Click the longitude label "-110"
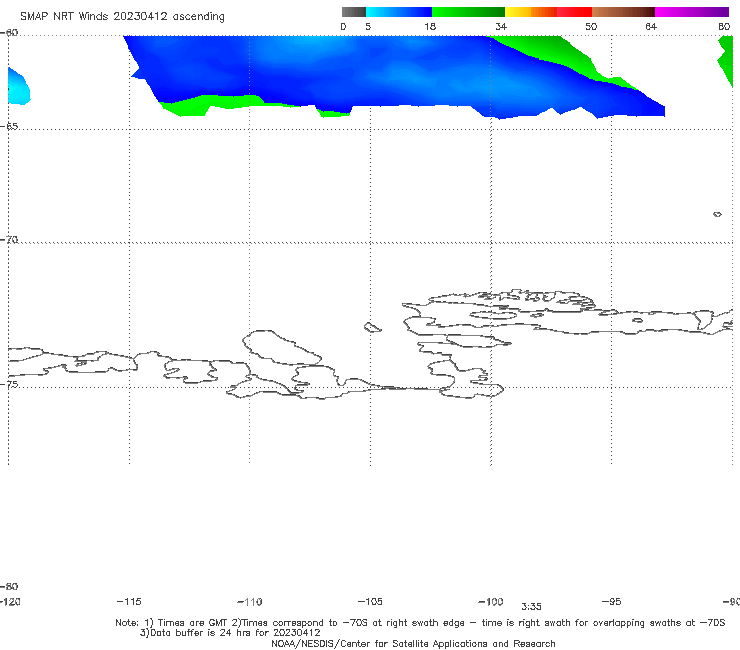Screen dimensions: 740x650 click(250, 602)
